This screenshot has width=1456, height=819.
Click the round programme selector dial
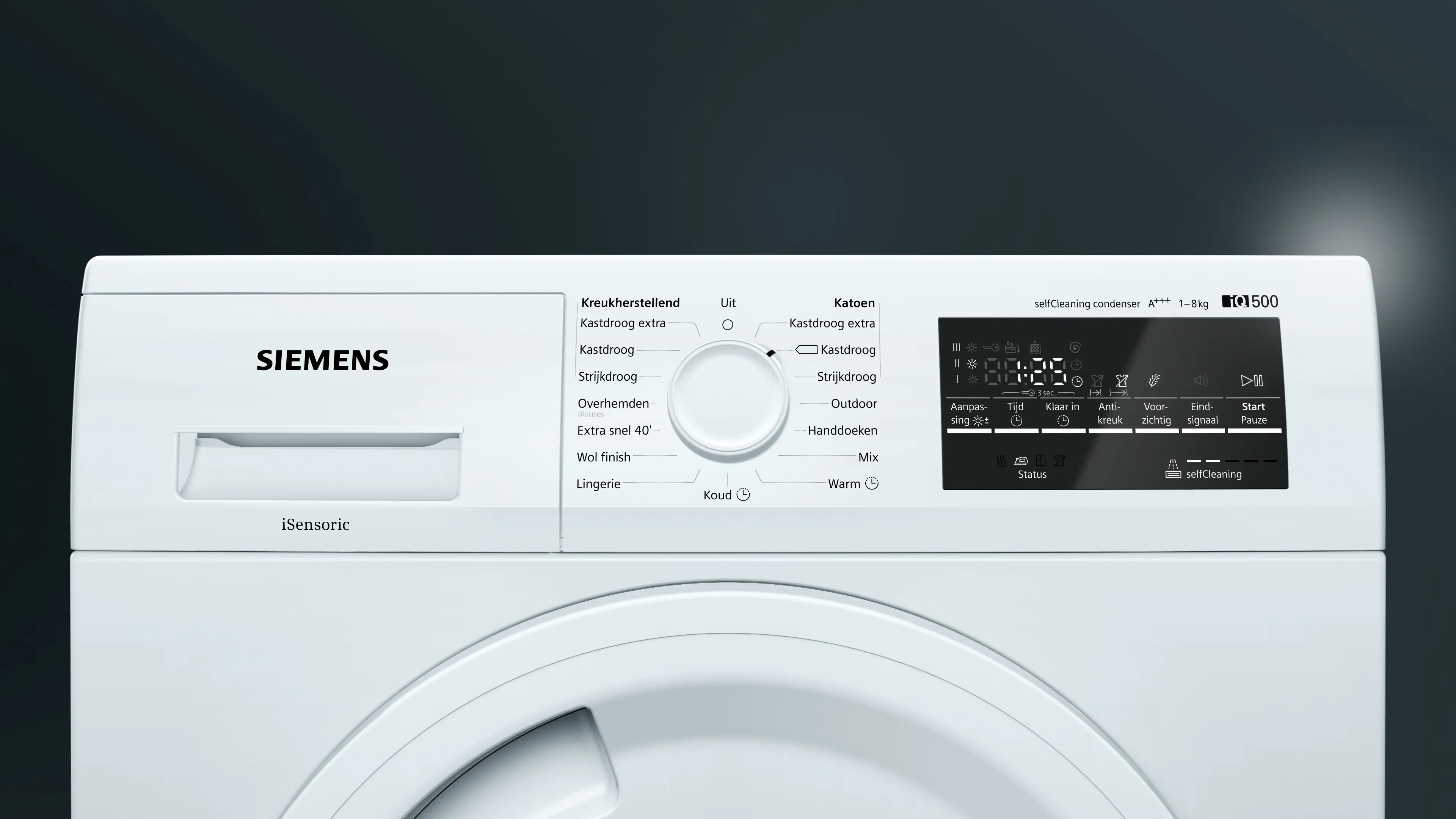tap(728, 397)
